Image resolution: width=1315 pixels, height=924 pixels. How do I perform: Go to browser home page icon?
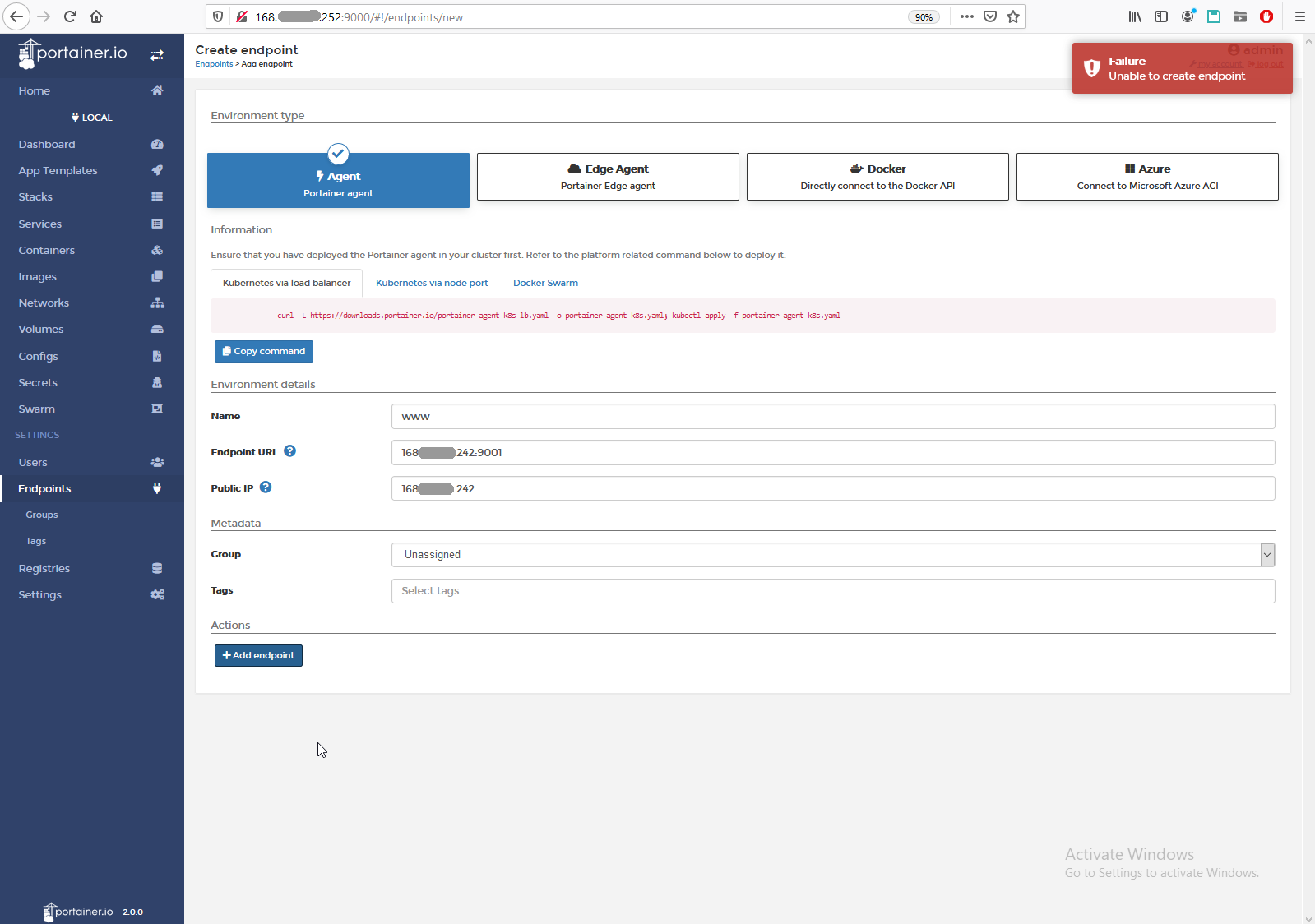click(96, 16)
